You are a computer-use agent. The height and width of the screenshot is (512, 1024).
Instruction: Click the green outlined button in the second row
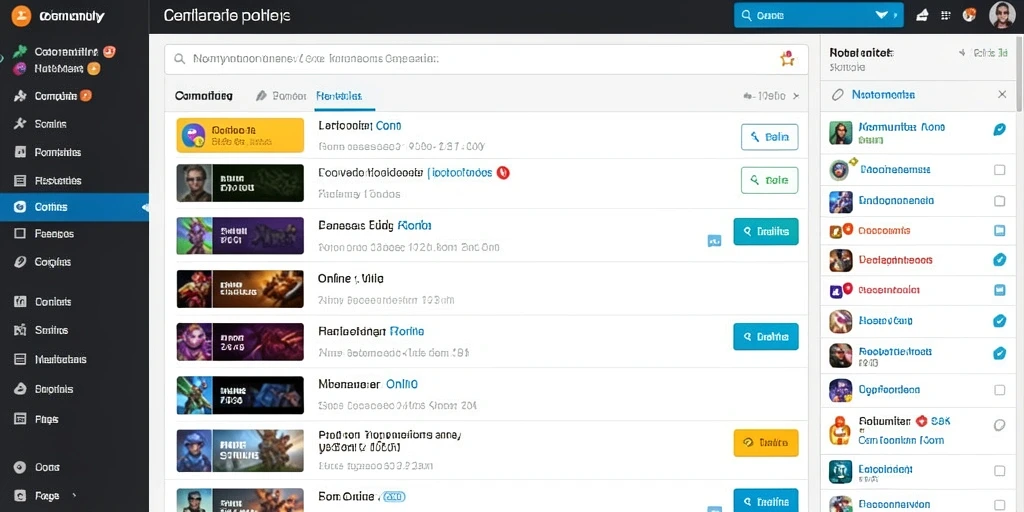point(769,180)
